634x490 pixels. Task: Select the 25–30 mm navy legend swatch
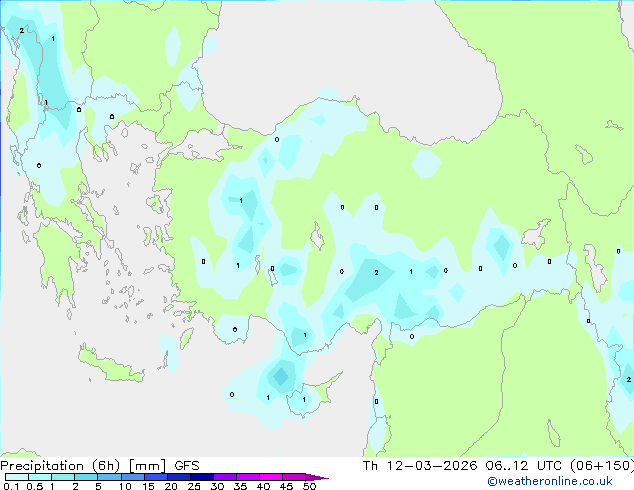point(201,477)
